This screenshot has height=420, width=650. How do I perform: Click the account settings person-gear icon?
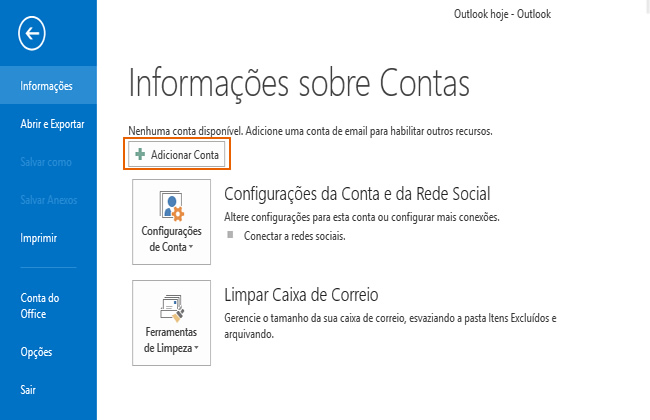(x=171, y=206)
